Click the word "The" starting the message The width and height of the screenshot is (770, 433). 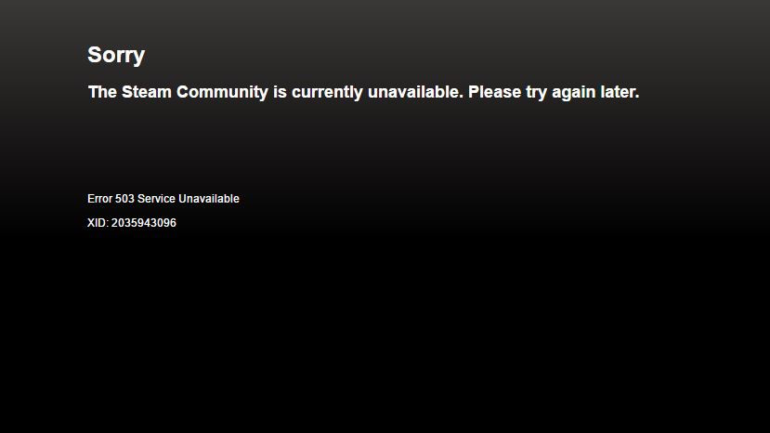click(x=102, y=92)
